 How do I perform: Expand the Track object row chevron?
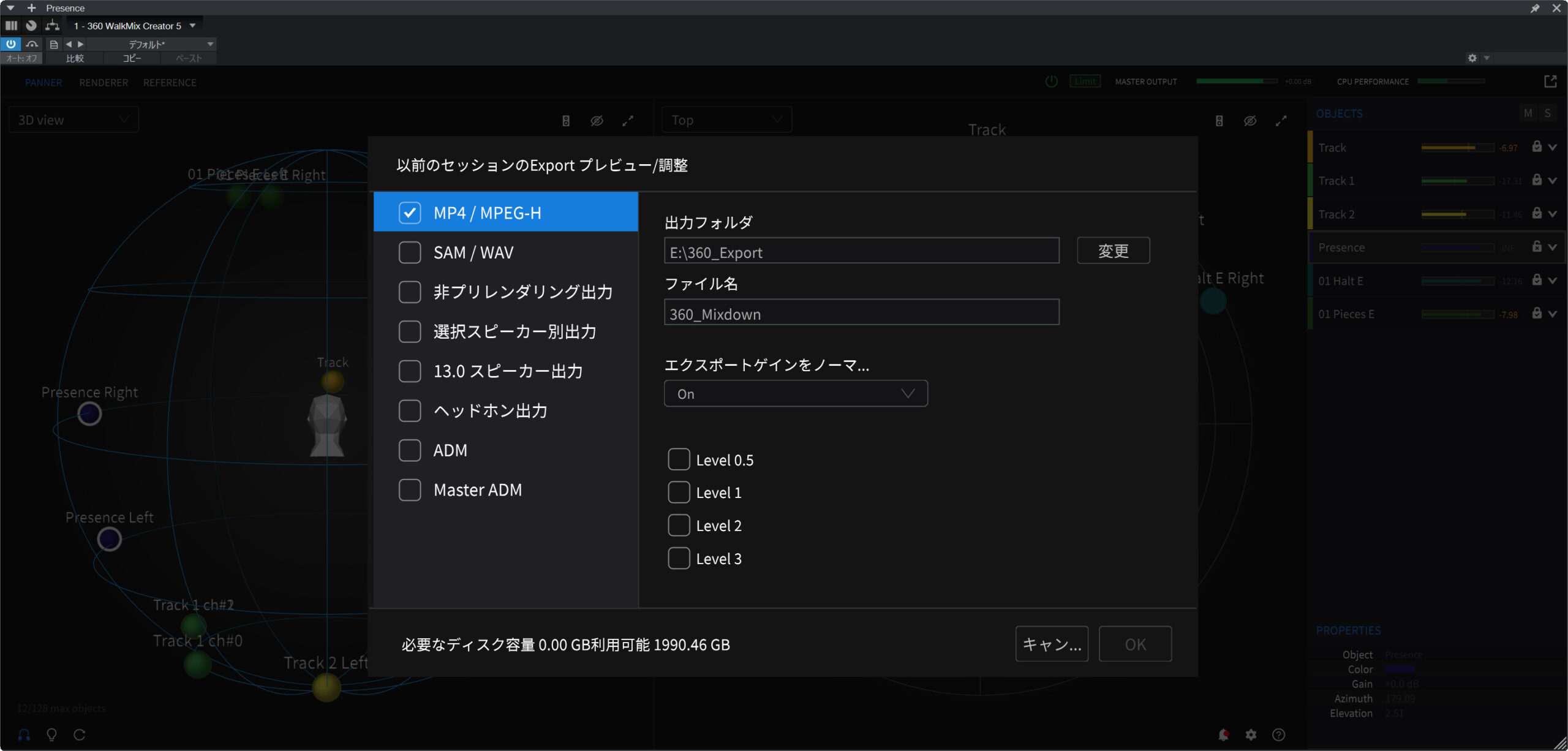point(1552,147)
